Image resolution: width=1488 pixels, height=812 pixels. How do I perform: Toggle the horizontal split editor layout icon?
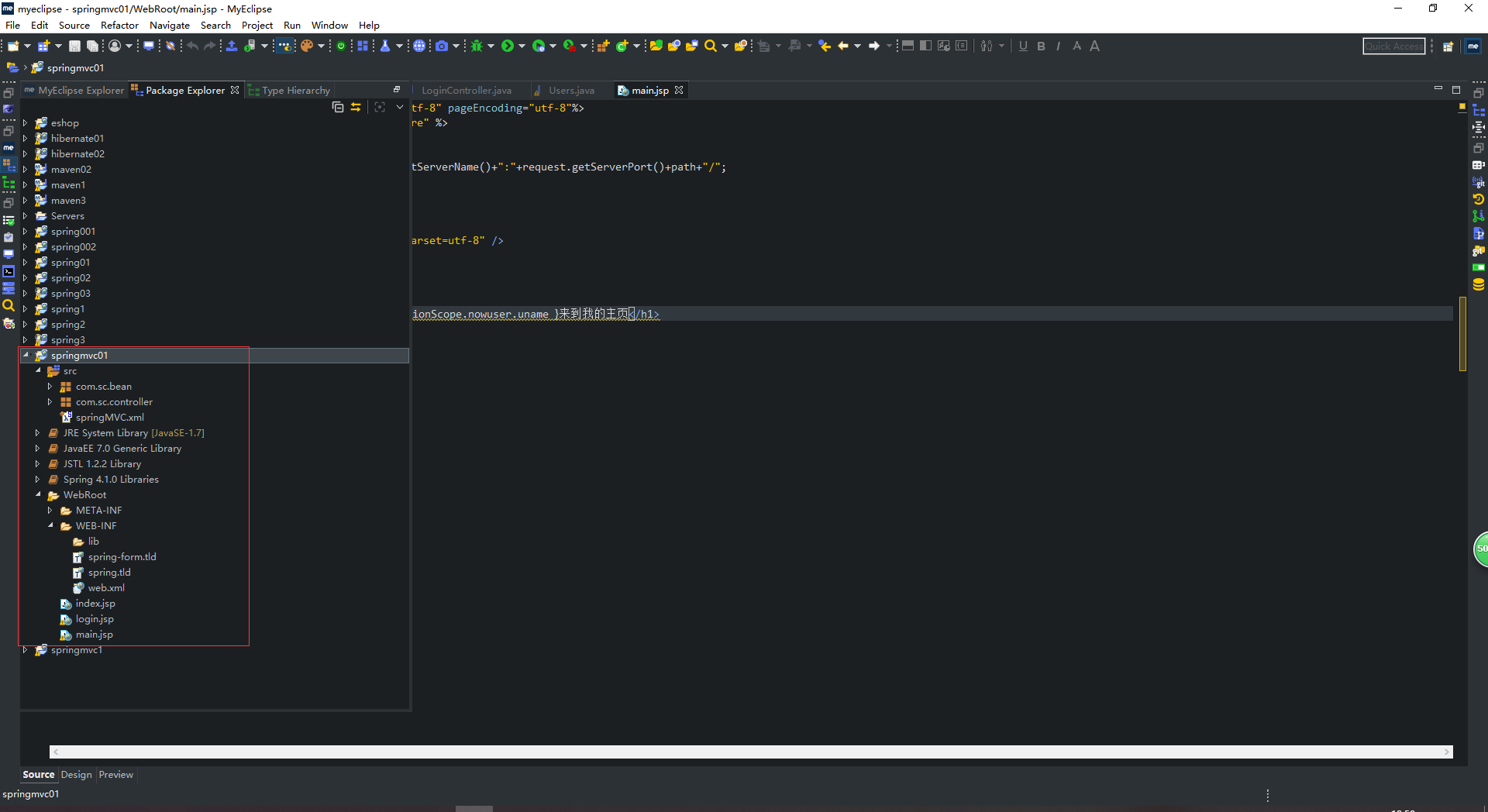coord(908,46)
